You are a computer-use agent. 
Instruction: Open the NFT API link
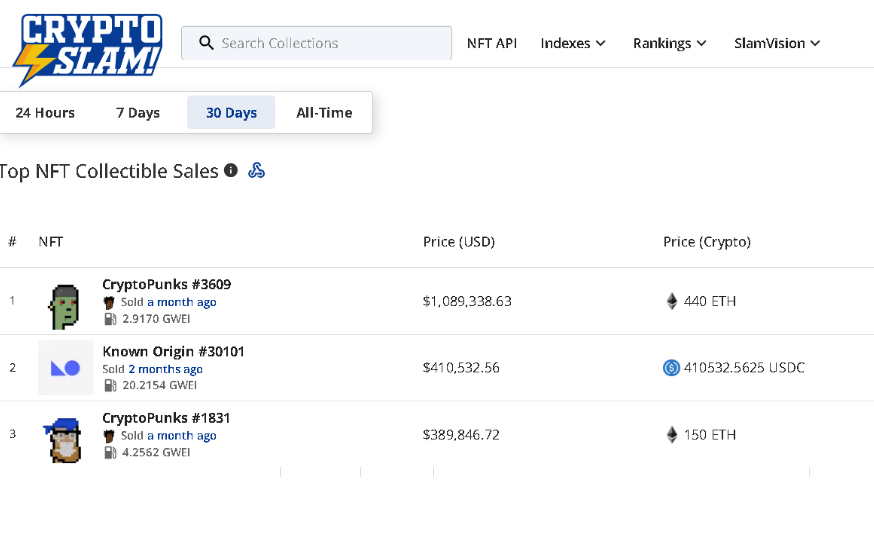coord(492,43)
